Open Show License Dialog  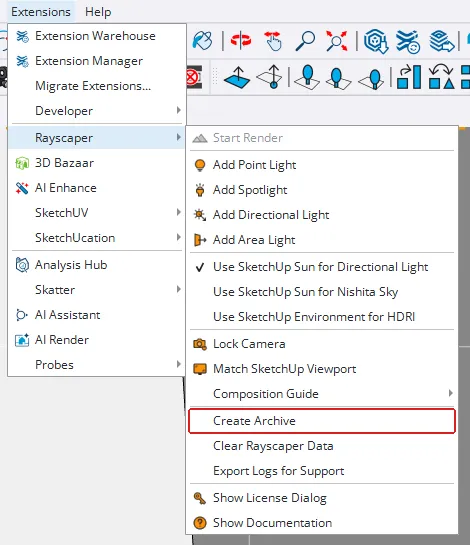322,498
